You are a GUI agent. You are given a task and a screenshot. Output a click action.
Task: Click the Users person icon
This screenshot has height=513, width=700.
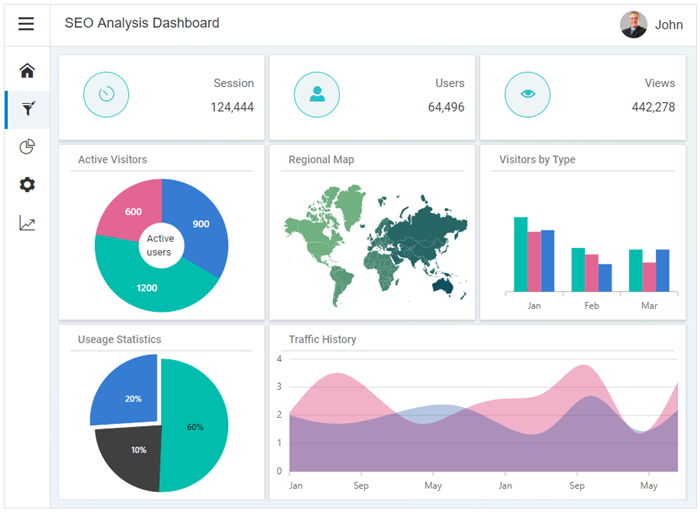click(317, 94)
